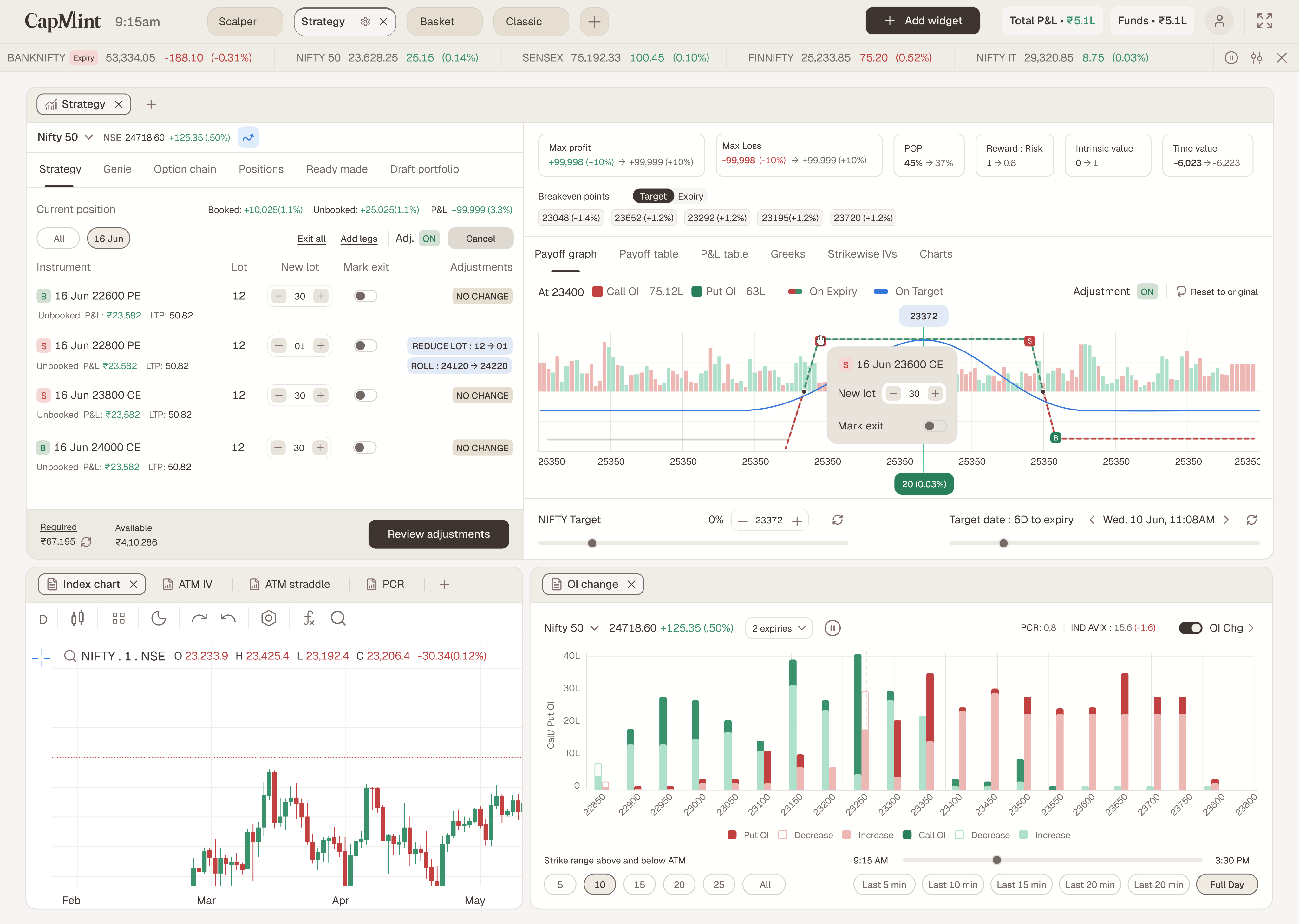Screen dimensions: 1299x924
Task: Add a new tab beside Strategy panel tab
Action: (151, 104)
